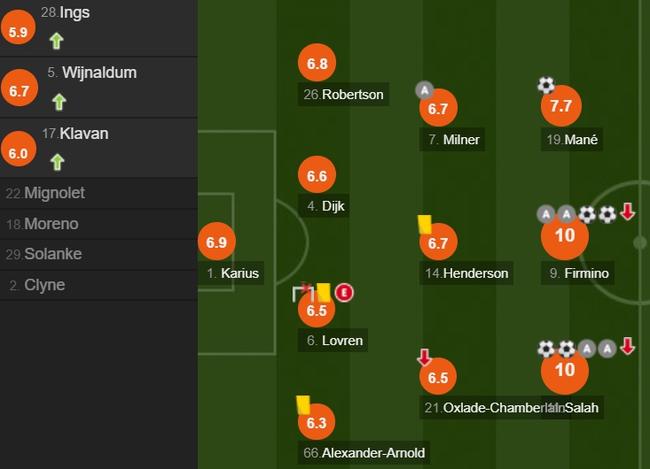Click Oxlade-Chamberlain's red substitution arrow

coord(424,357)
